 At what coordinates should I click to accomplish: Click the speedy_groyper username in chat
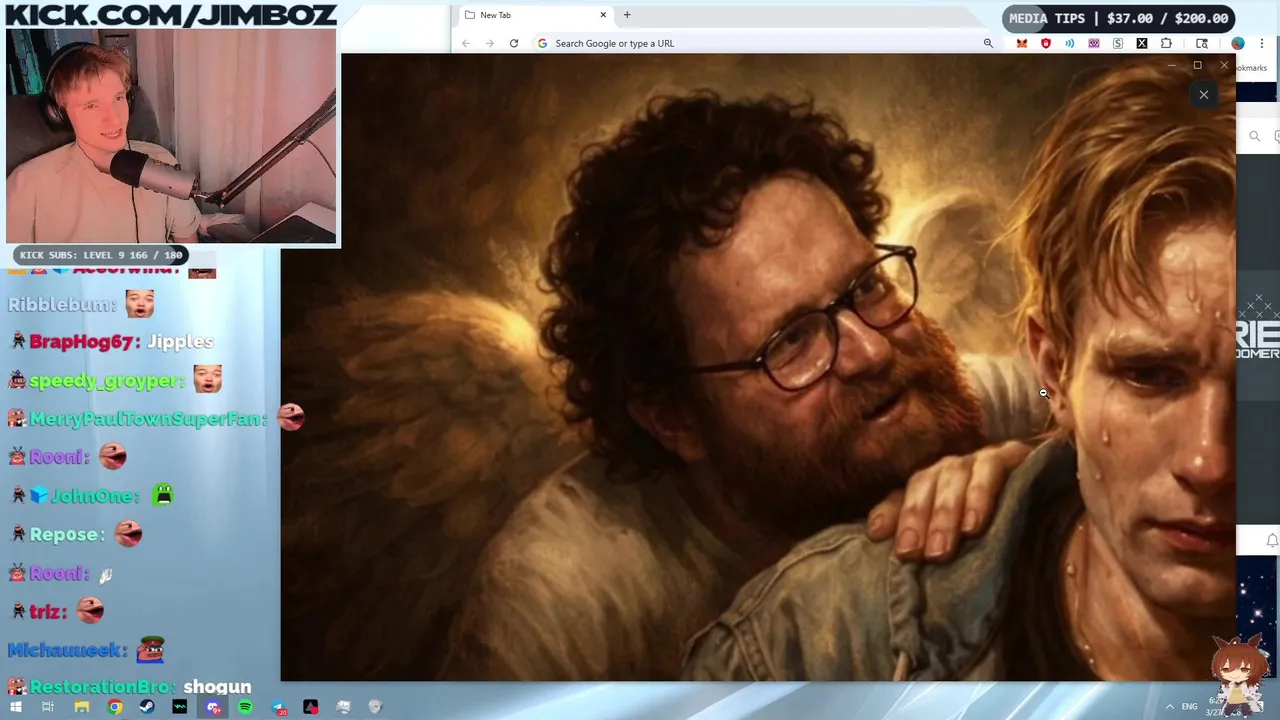coord(106,381)
